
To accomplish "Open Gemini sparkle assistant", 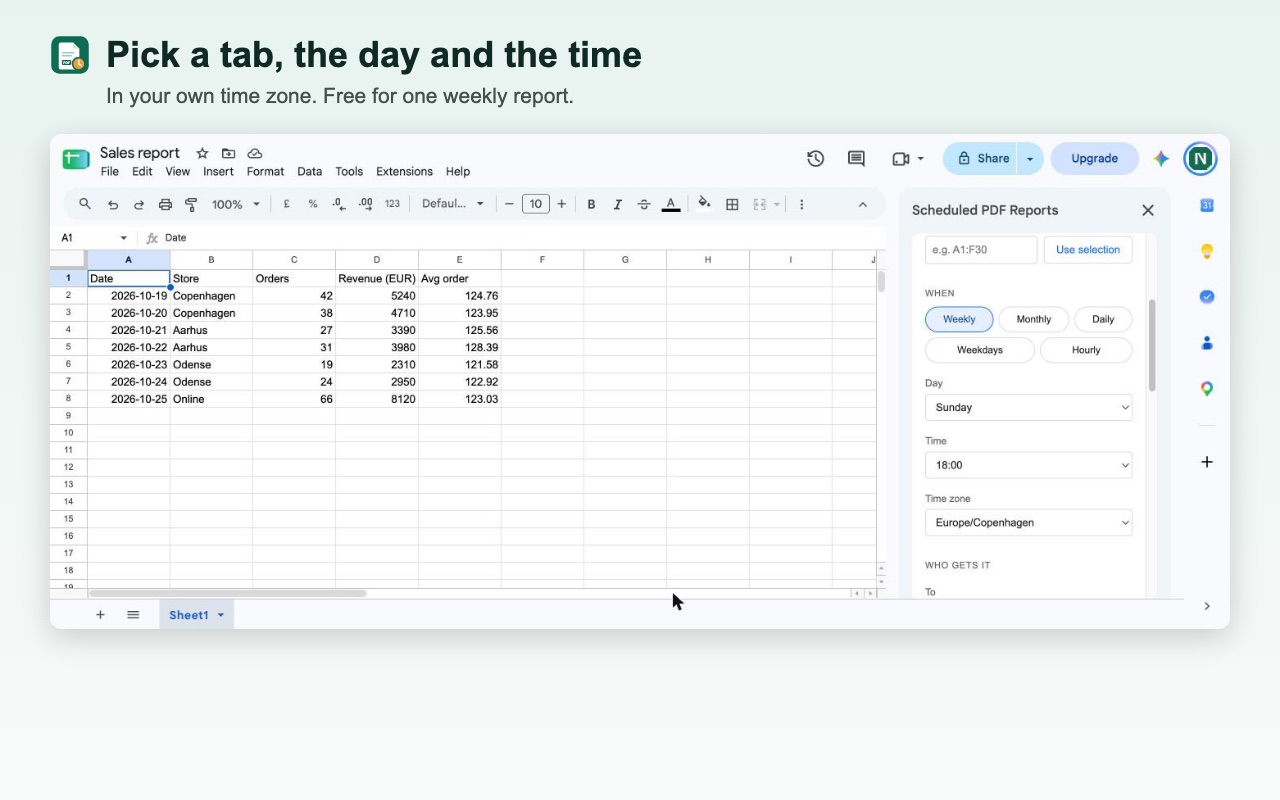I will click(1161, 158).
